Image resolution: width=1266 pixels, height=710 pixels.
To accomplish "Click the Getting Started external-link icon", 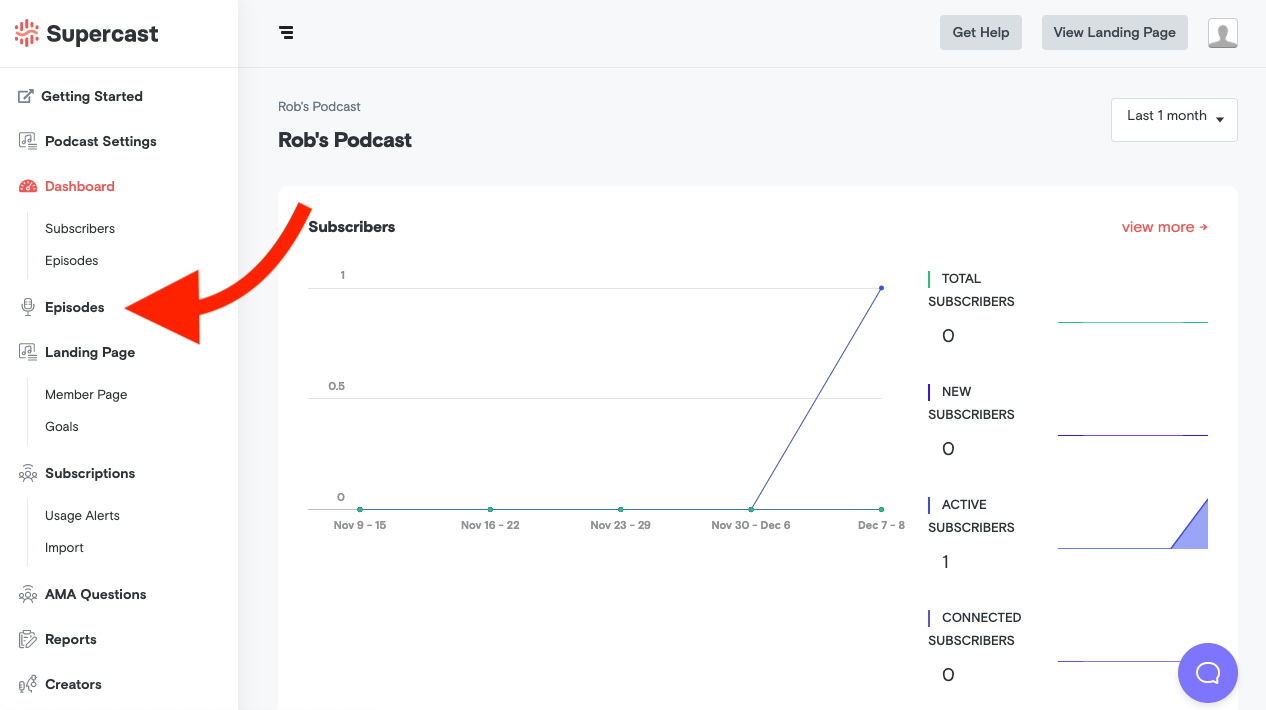I will tap(26, 96).
